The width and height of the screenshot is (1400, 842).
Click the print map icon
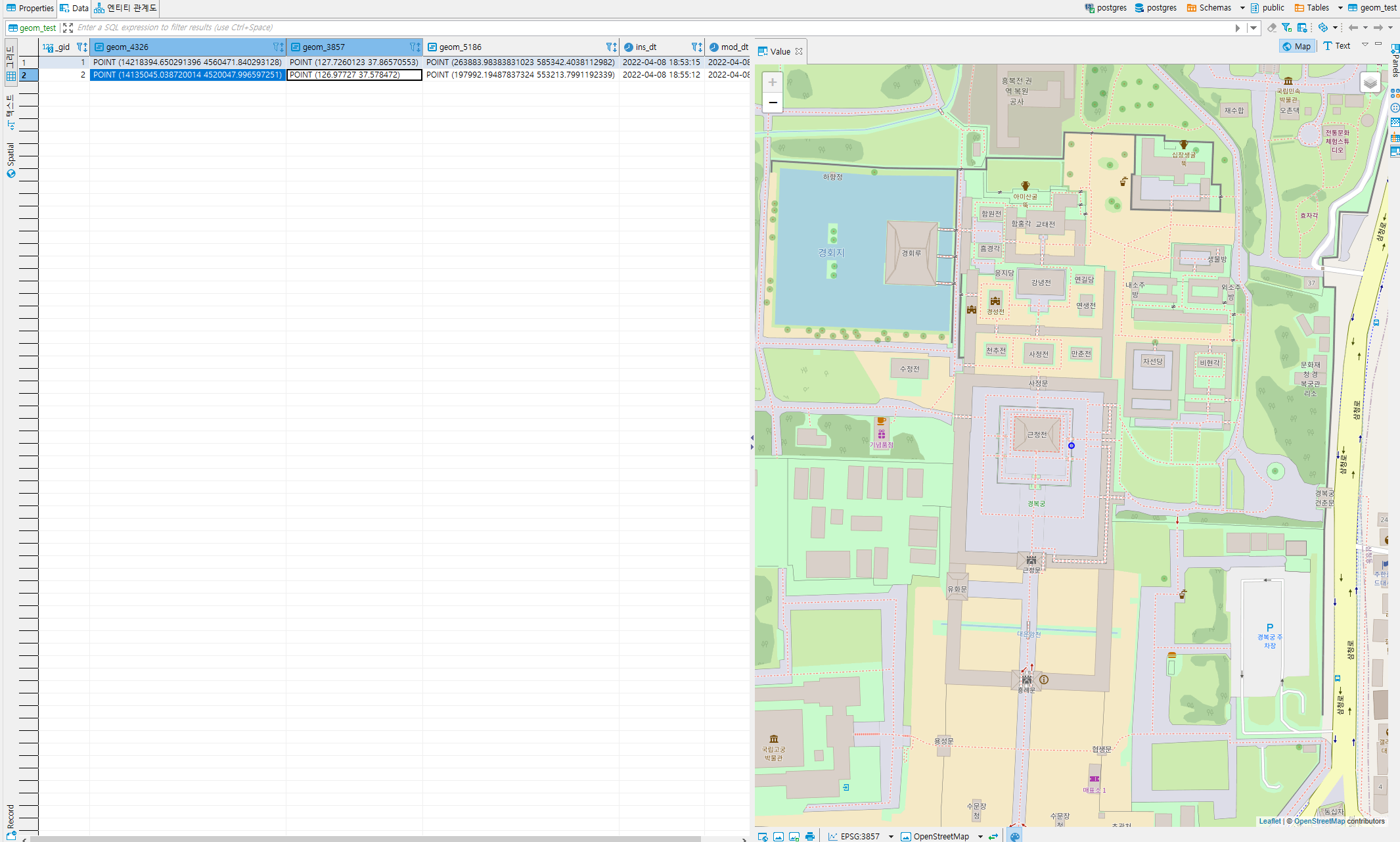tap(810, 836)
